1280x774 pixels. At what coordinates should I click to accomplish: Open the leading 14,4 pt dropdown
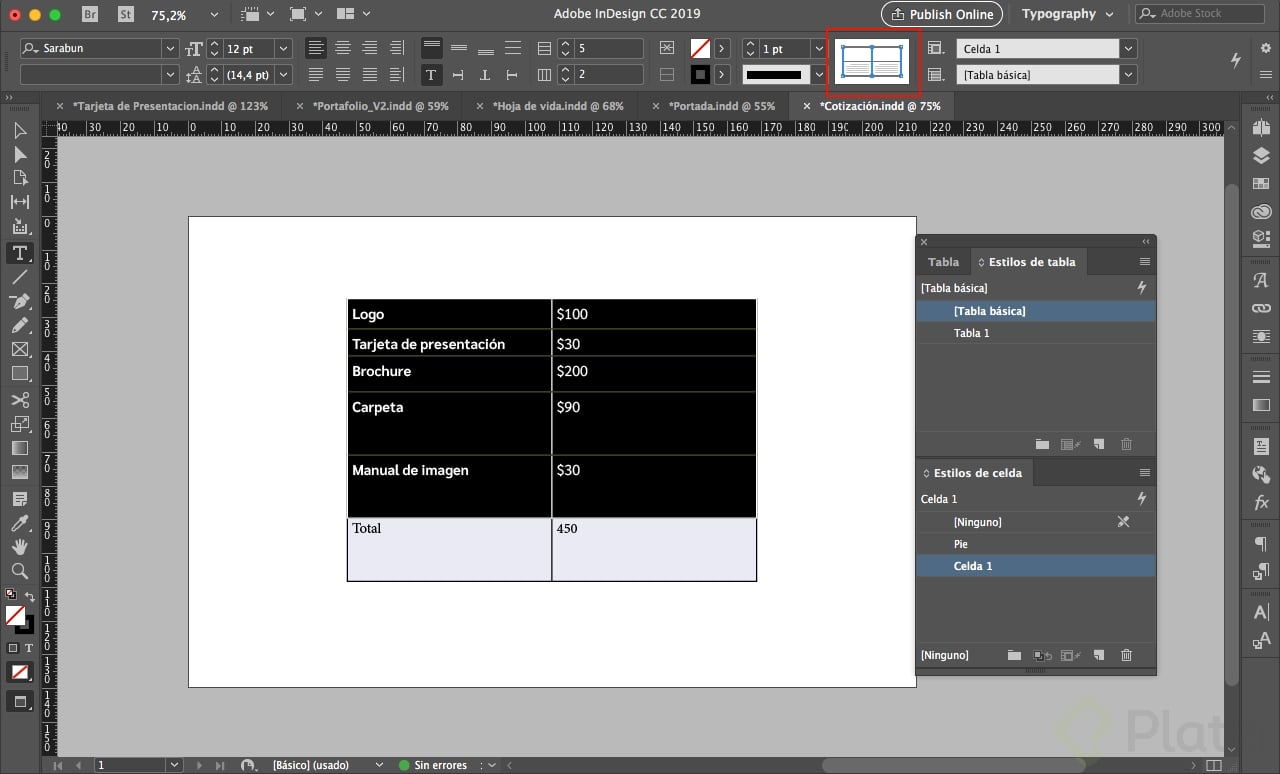pos(283,74)
